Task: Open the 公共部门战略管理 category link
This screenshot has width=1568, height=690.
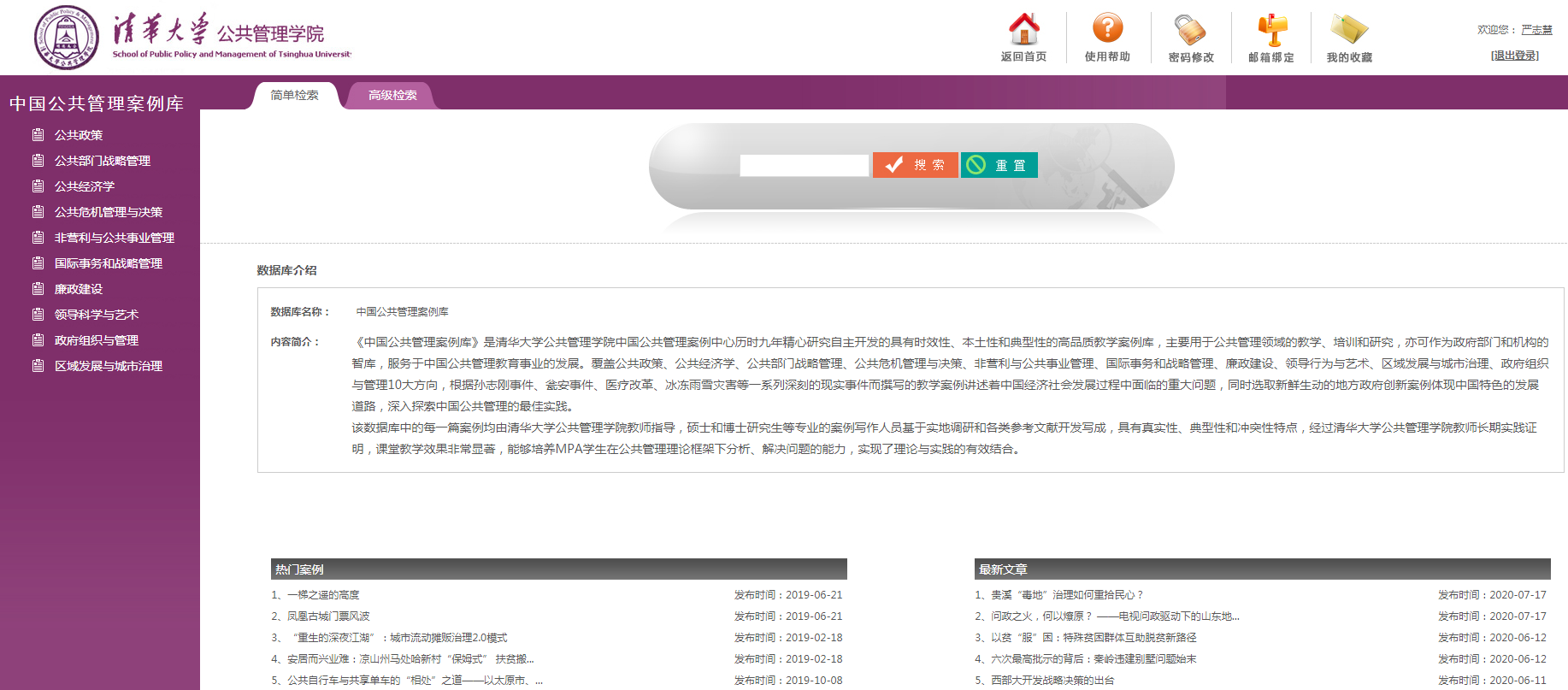Action: [103, 161]
